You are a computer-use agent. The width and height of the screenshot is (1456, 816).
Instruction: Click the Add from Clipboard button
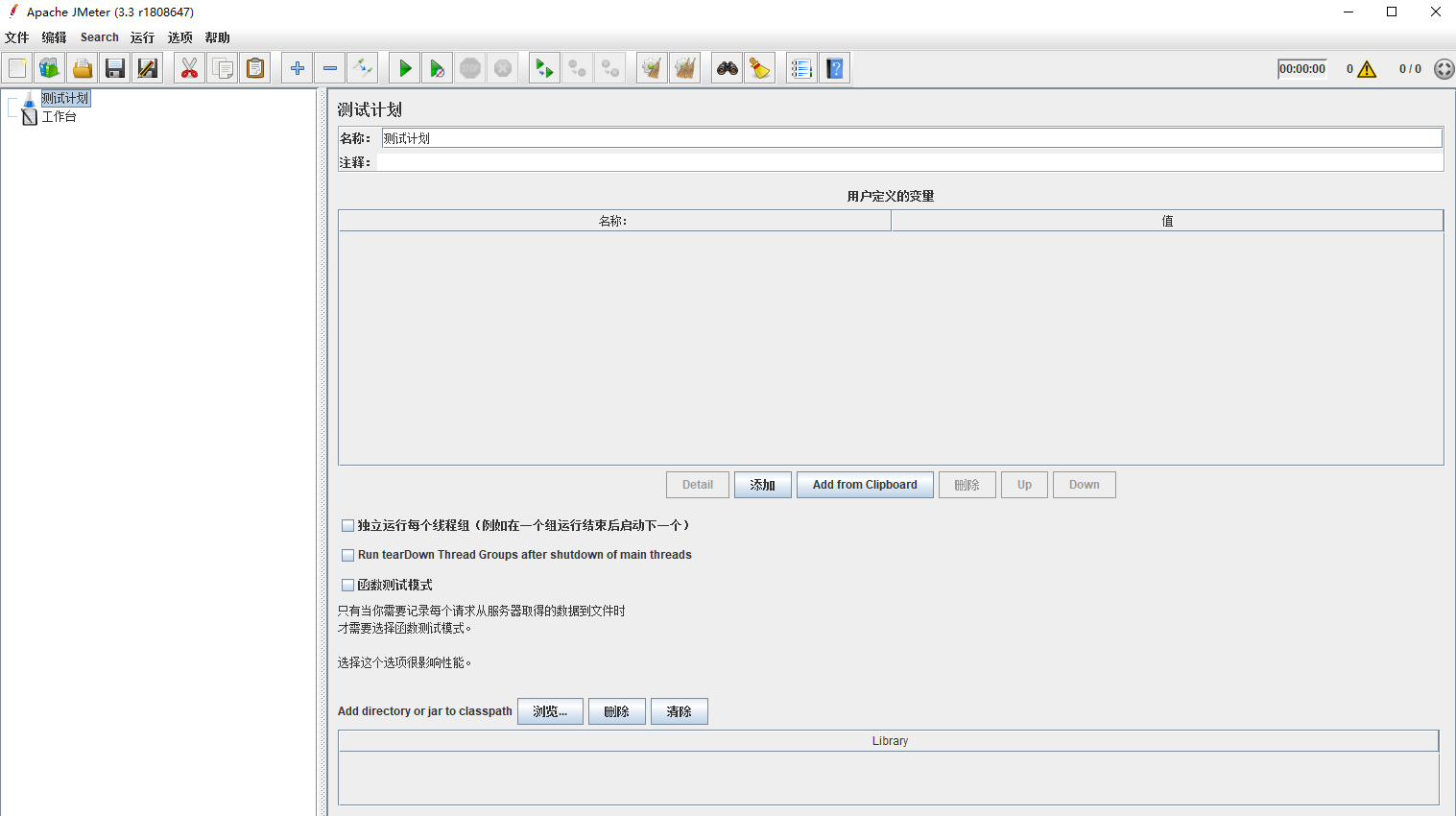coord(864,484)
